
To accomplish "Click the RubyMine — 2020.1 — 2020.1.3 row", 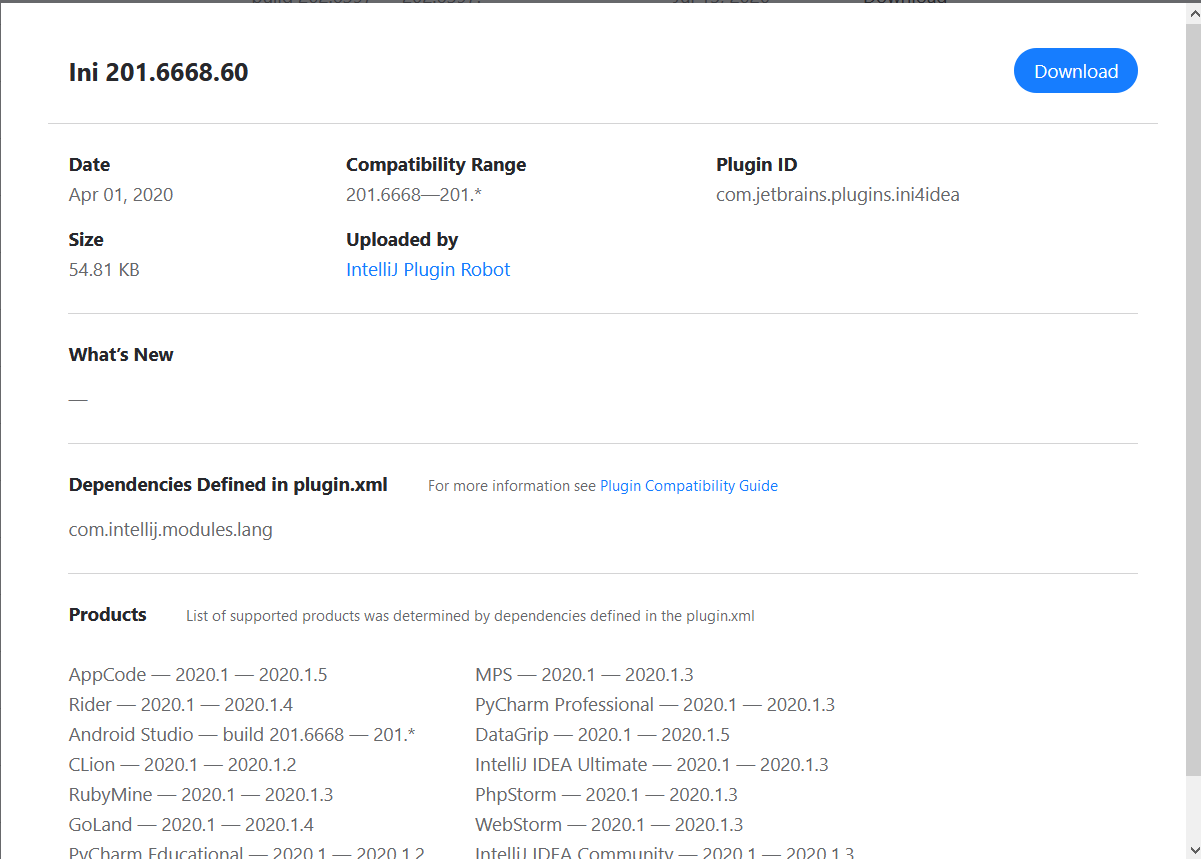I will 201,795.
